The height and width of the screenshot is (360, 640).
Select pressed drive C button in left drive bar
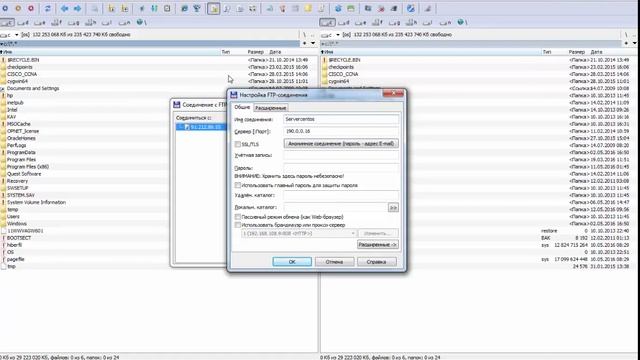click(7, 22)
